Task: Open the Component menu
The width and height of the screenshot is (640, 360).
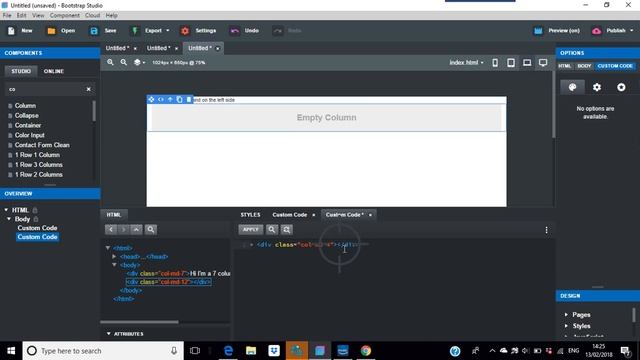Action: point(65,16)
